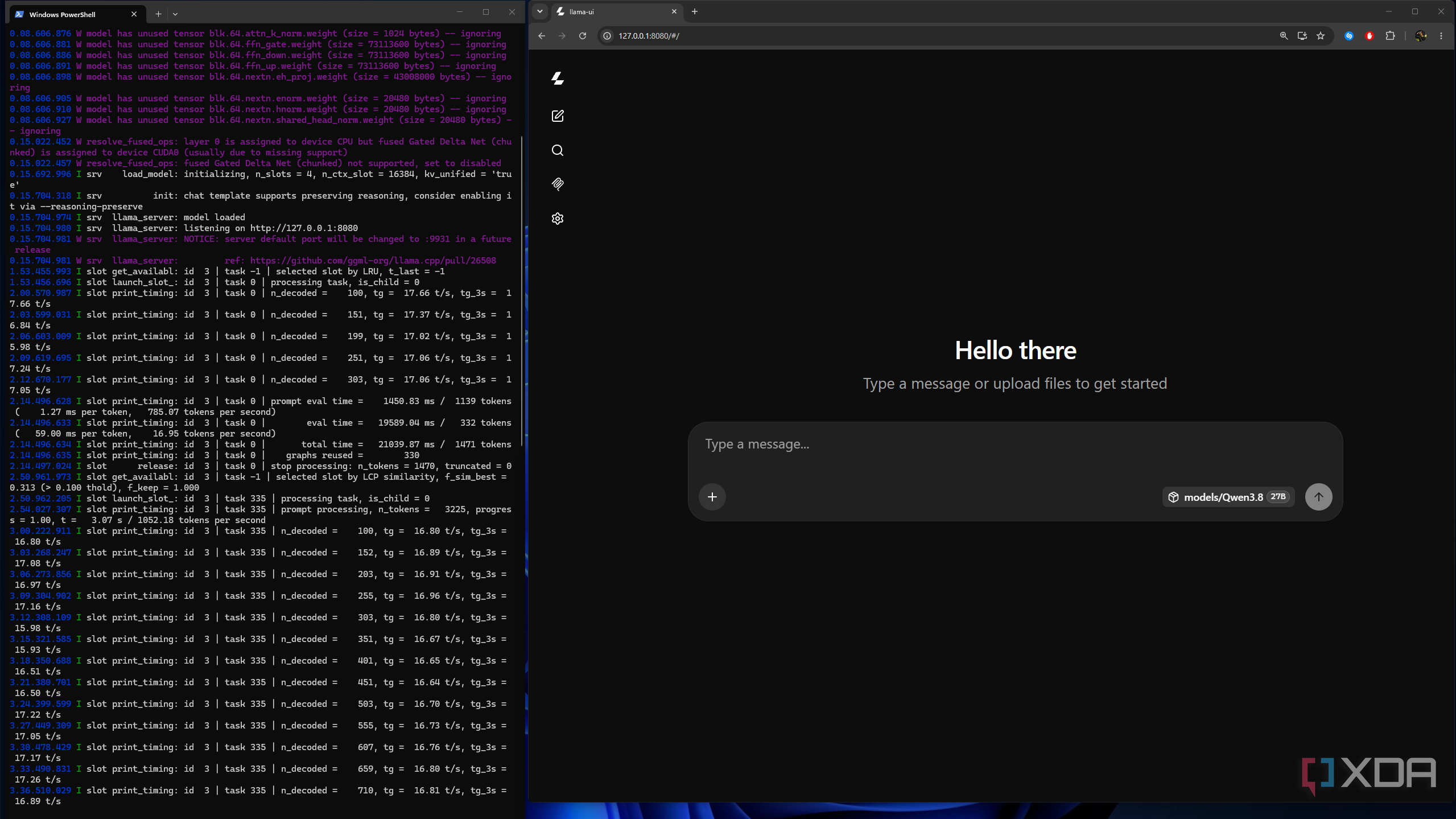
Task: Reload the page with the refresh button
Action: click(x=583, y=36)
